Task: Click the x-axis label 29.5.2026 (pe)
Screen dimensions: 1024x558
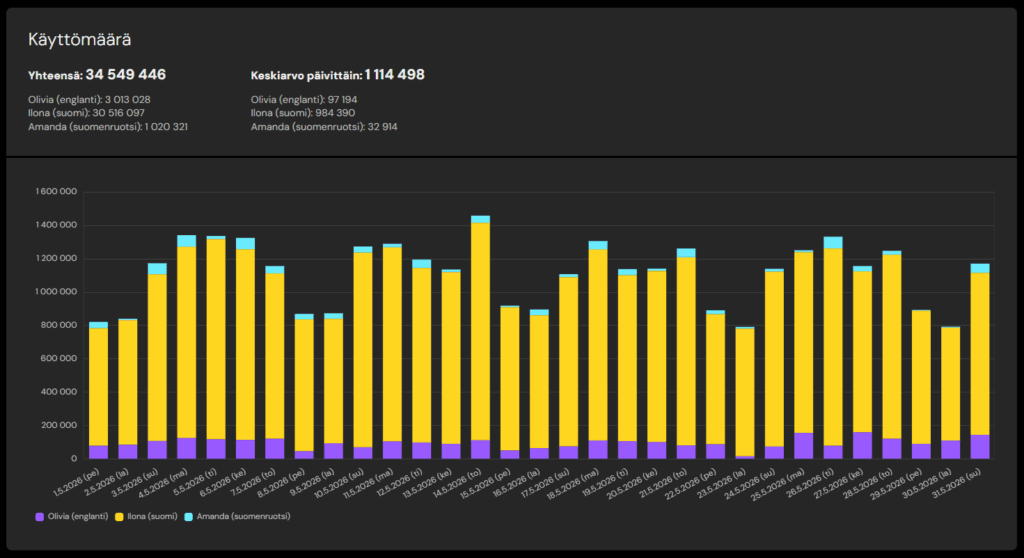Action: coord(898,484)
